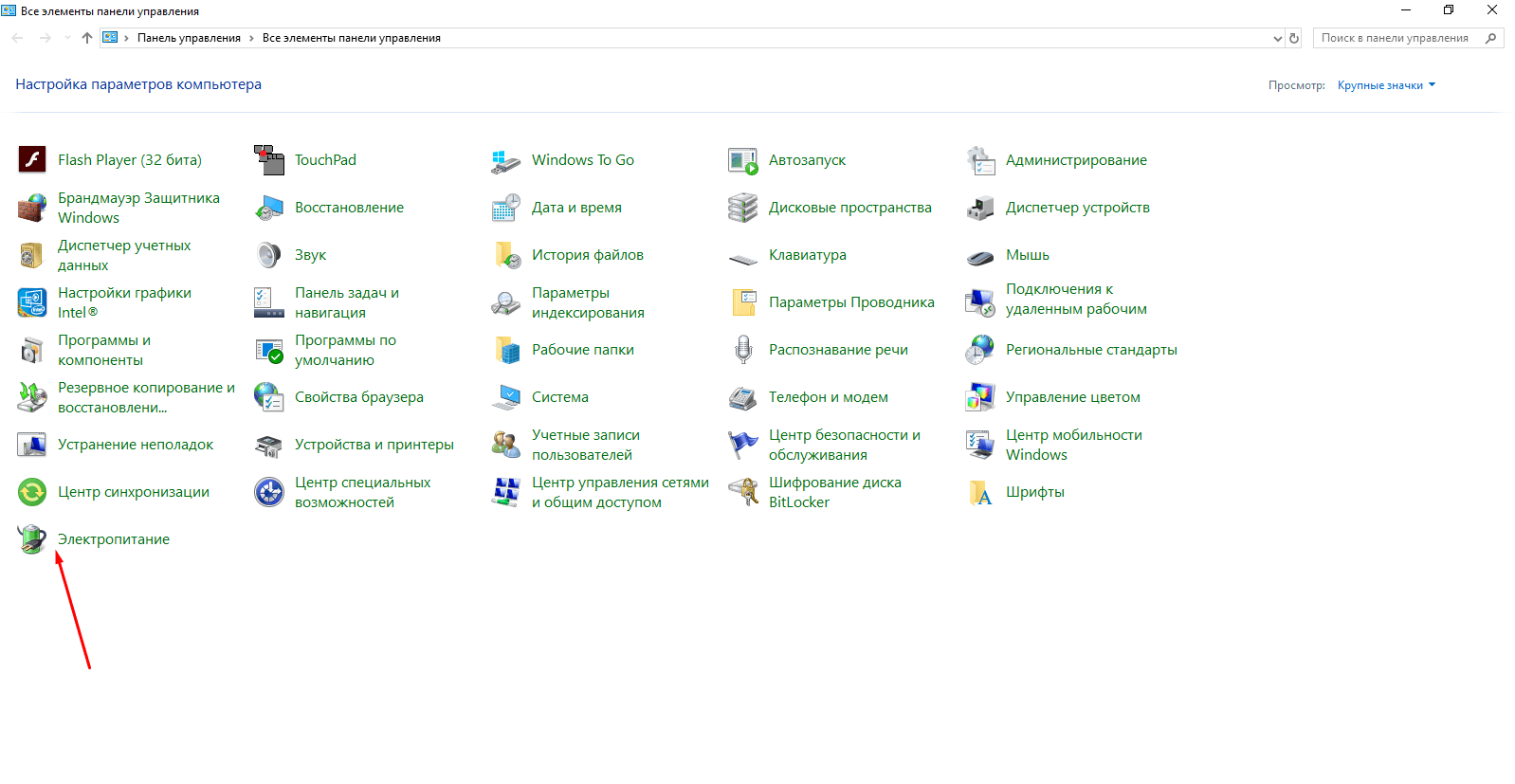Open the Дисковые пространства icon
The width and height of the screenshot is (1515, 784).
click(743, 208)
